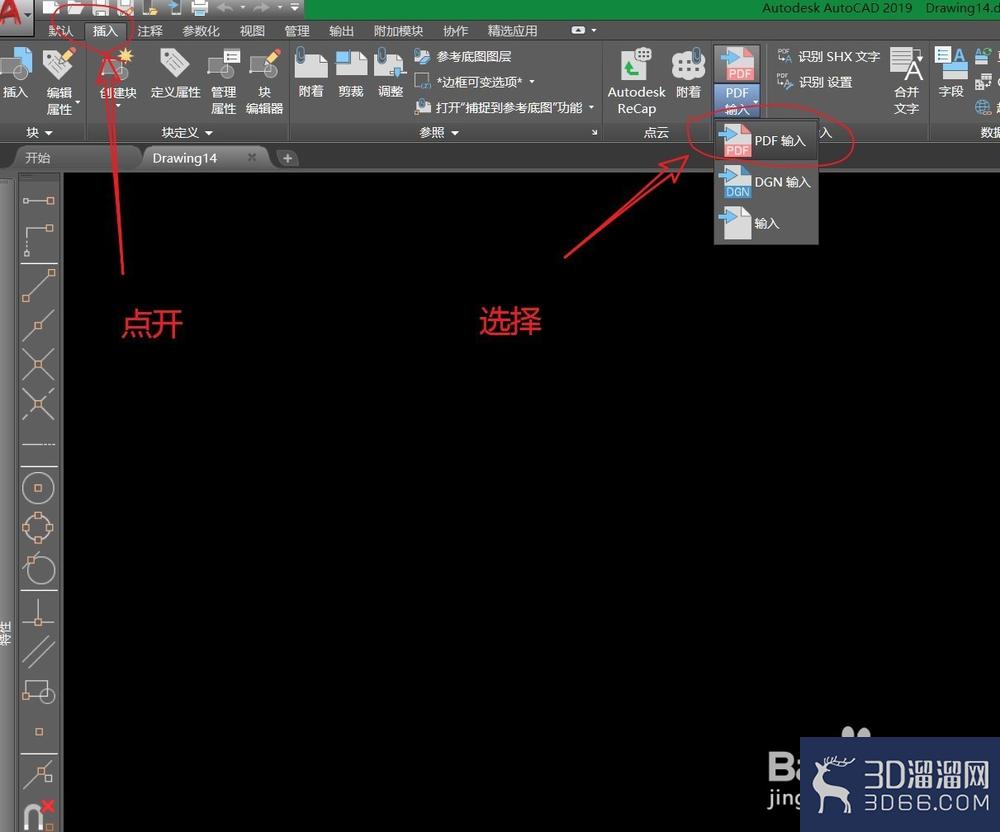
Task: Select Snap None magnet icon
Action: (x=39, y=815)
